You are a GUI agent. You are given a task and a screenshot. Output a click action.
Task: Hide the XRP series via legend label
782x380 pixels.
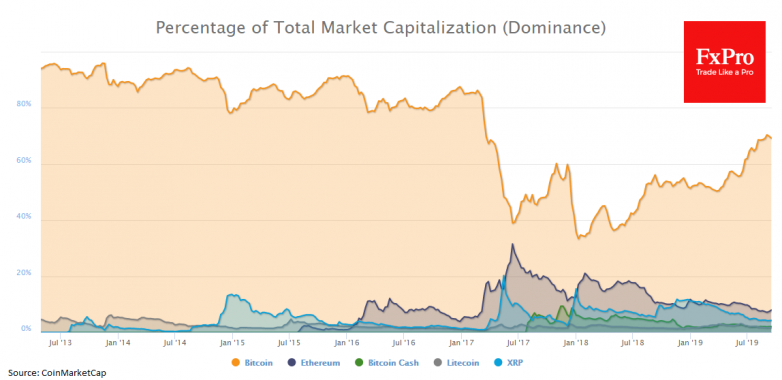[515, 363]
